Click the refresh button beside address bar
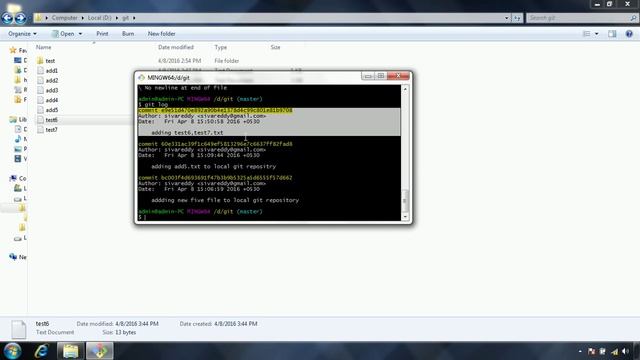The width and height of the screenshot is (640, 360). 518,18
